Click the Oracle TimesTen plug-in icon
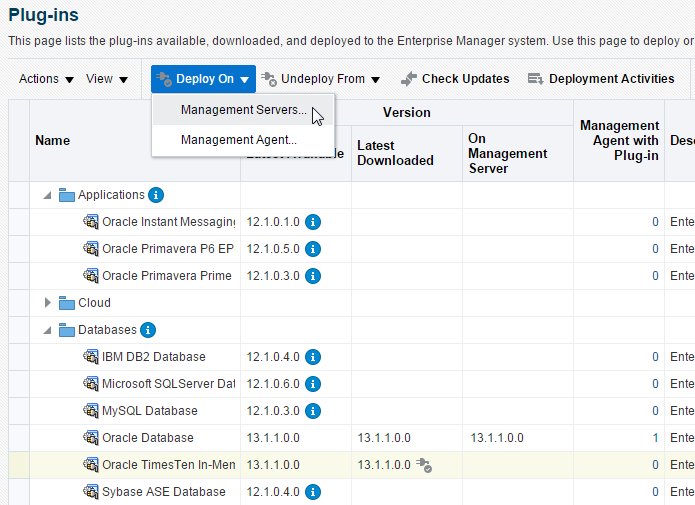Screen dimensions: 695x505 coord(91,465)
